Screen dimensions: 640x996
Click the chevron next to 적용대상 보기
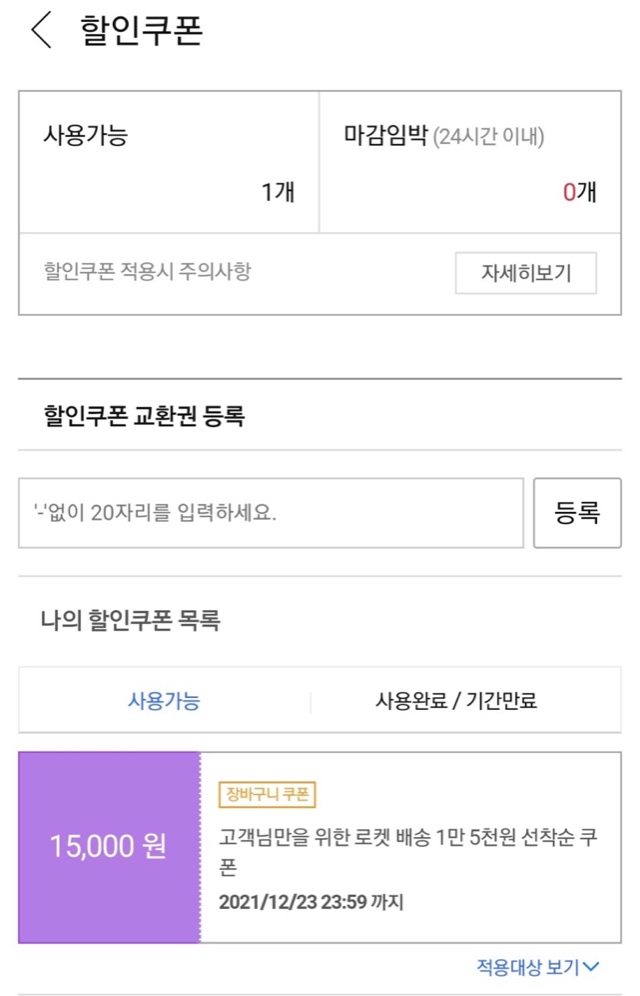click(x=591, y=967)
